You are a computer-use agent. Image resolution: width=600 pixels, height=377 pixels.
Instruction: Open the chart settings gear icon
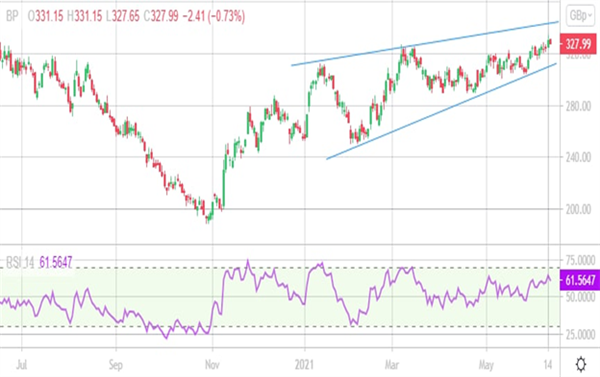pyautogui.click(x=580, y=364)
